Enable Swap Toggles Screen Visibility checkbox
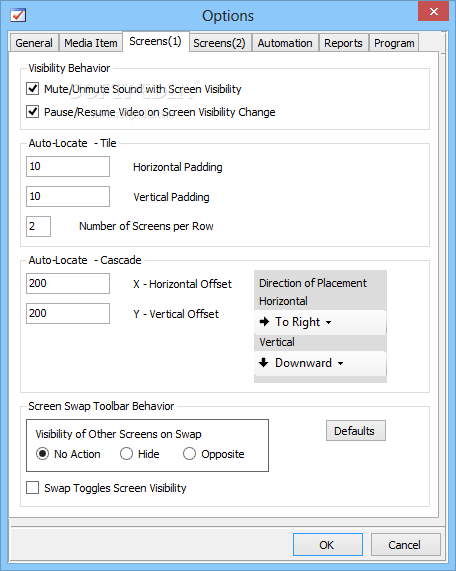 tap(33, 488)
